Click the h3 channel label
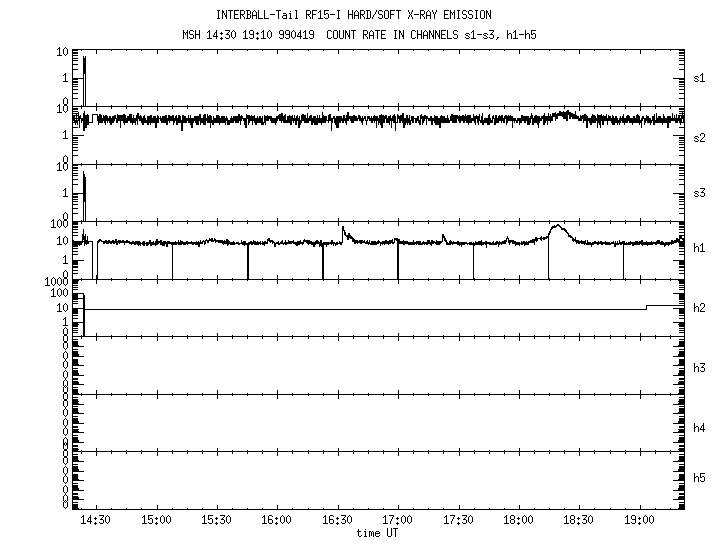The height and width of the screenshot is (550, 720). (x=700, y=368)
